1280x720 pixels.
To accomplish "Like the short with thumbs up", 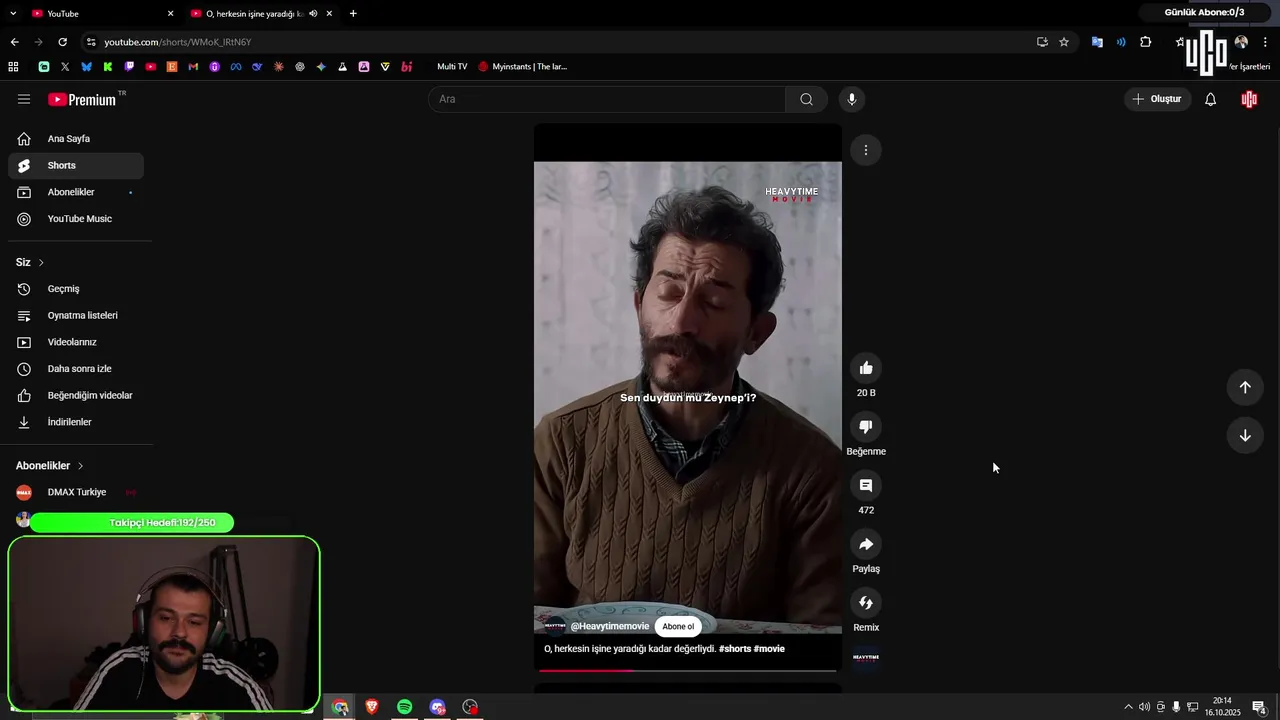I will pos(866,368).
